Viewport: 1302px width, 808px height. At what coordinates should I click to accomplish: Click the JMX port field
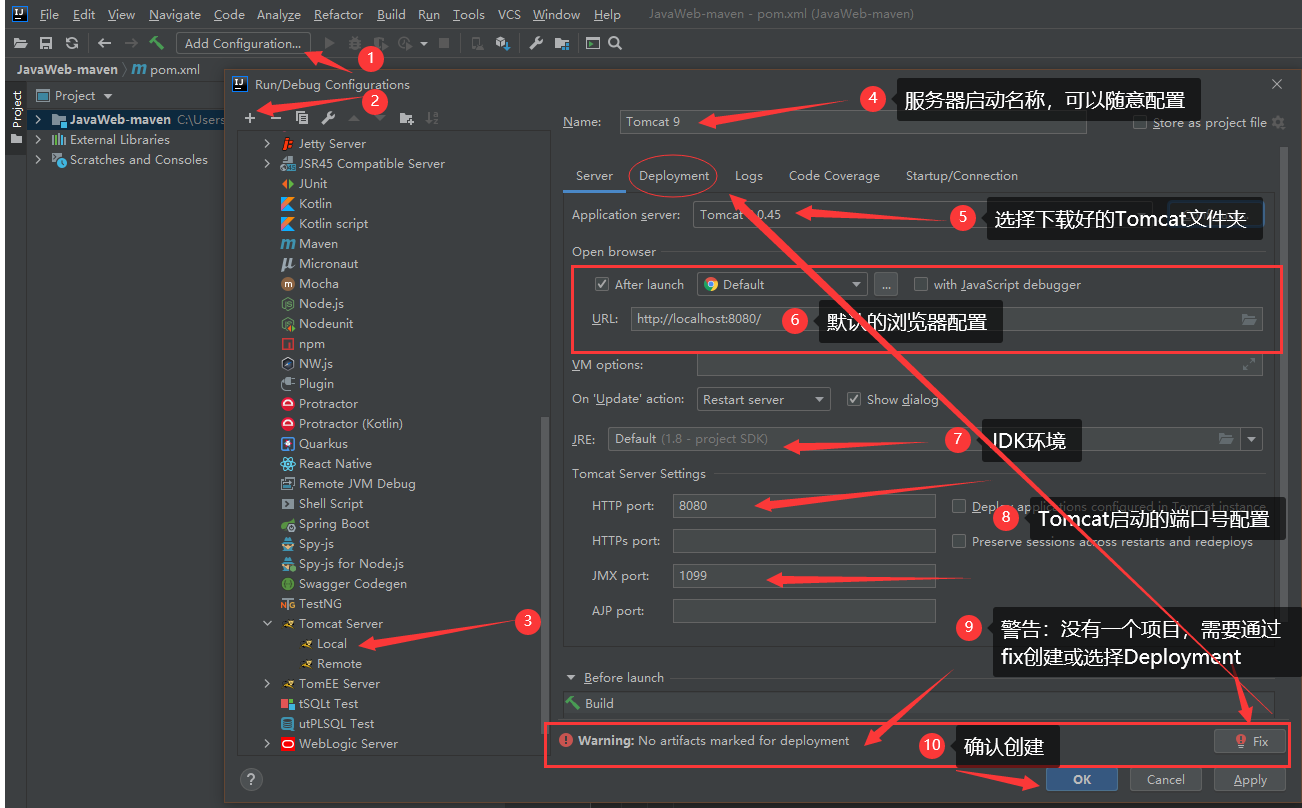[804, 576]
